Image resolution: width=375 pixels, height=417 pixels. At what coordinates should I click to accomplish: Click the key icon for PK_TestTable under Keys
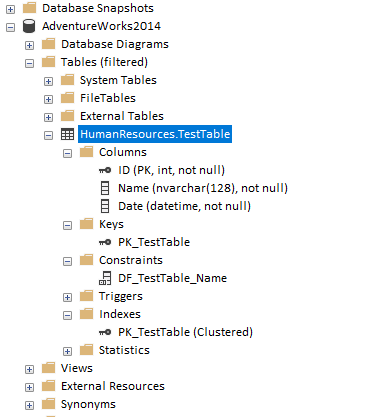click(105, 242)
